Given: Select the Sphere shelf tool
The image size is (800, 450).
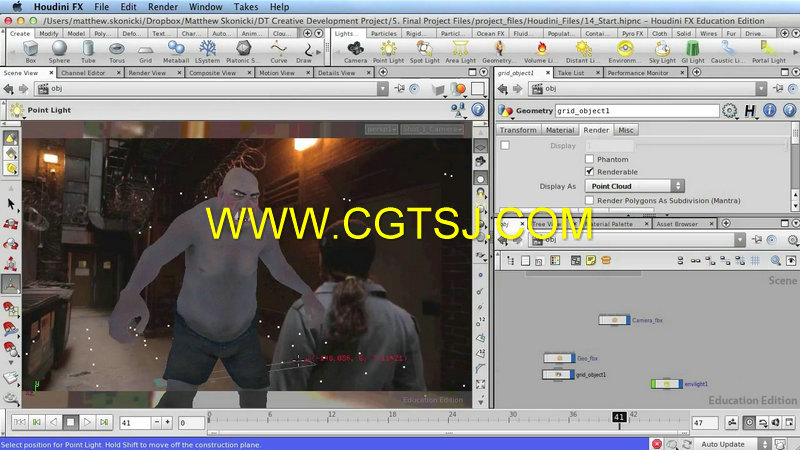Looking at the screenshot, I should click(x=59, y=52).
